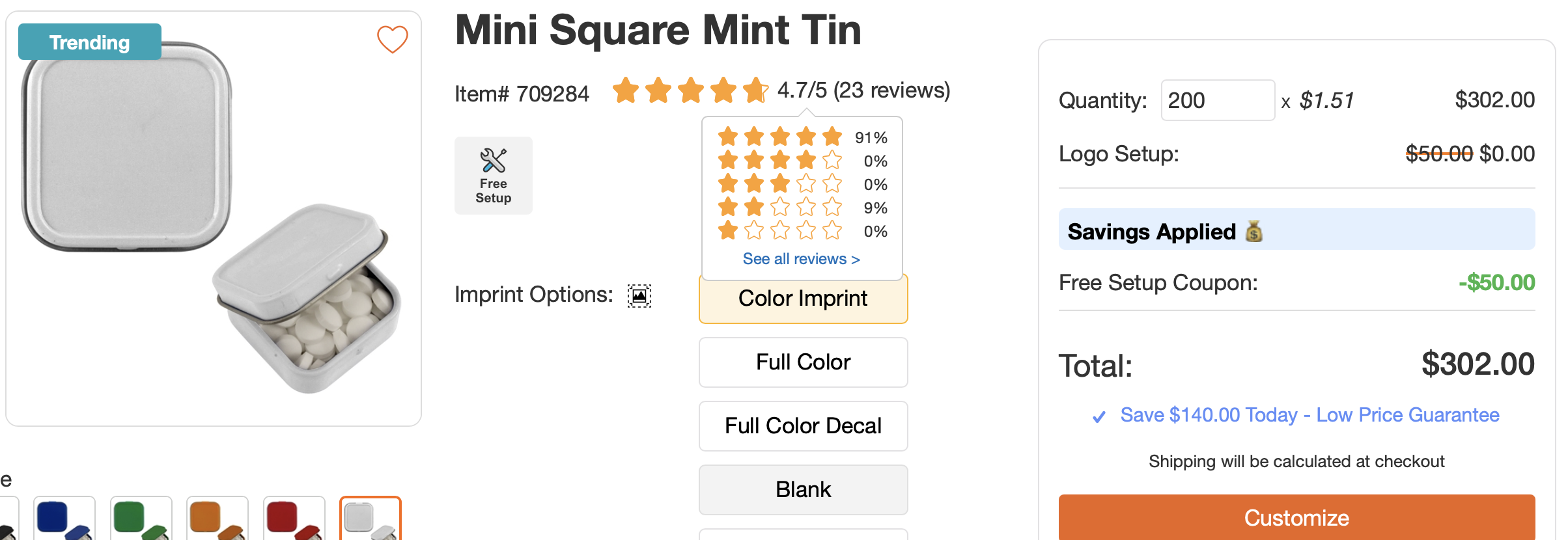Choose the green tin color thumbnail

141,519
